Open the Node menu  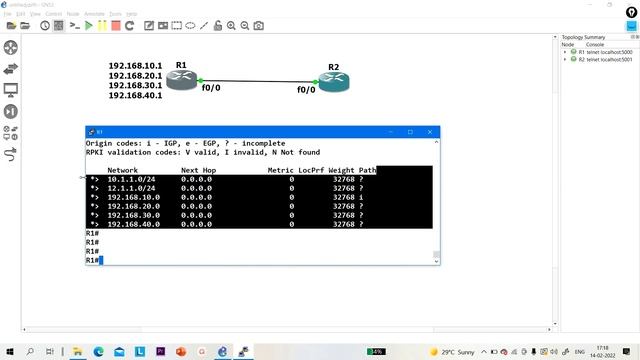tap(73, 14)
